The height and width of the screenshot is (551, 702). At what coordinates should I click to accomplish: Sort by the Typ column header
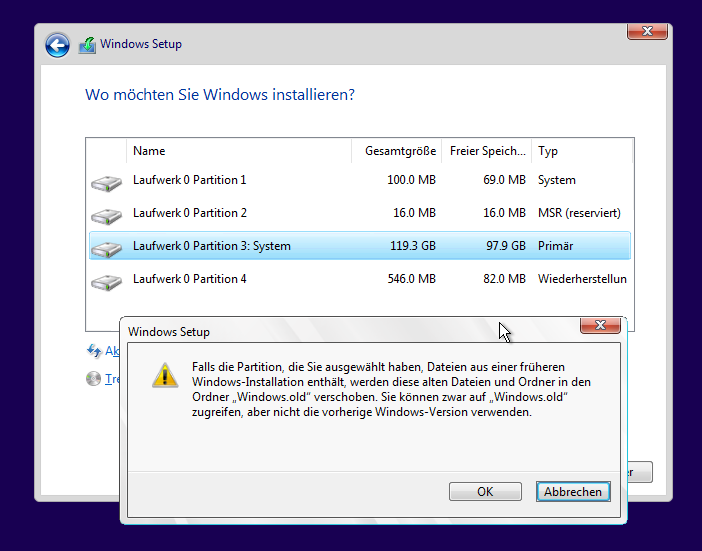tap(582, 151)
